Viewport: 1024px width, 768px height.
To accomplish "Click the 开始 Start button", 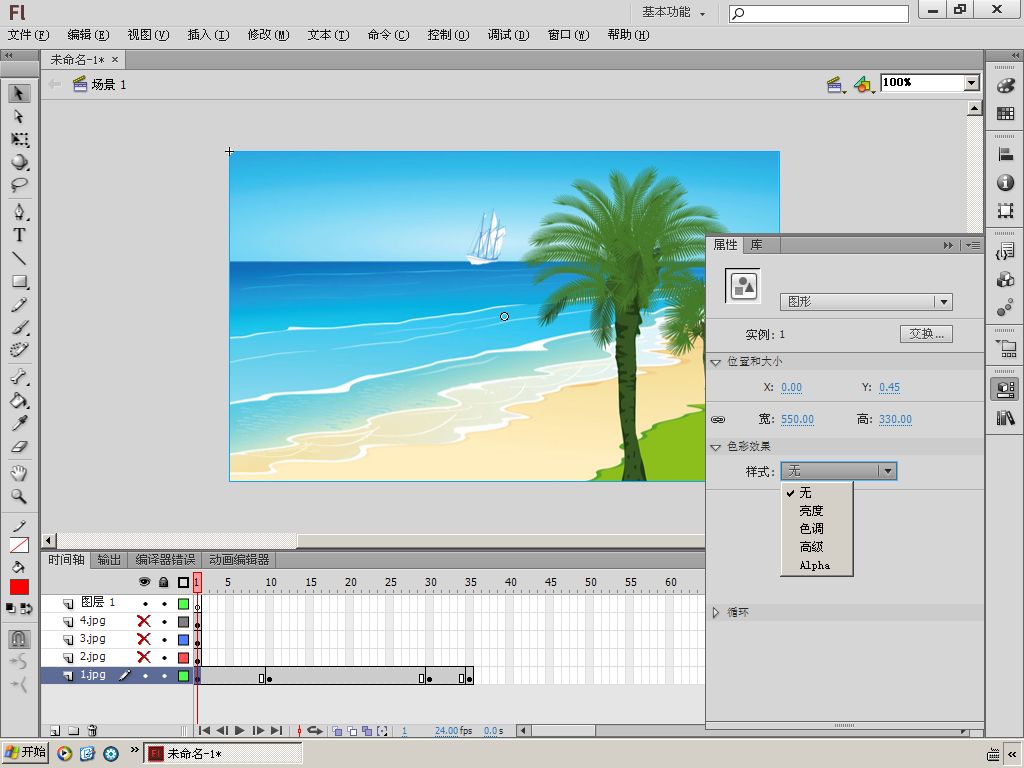I will tap(25, 753).
